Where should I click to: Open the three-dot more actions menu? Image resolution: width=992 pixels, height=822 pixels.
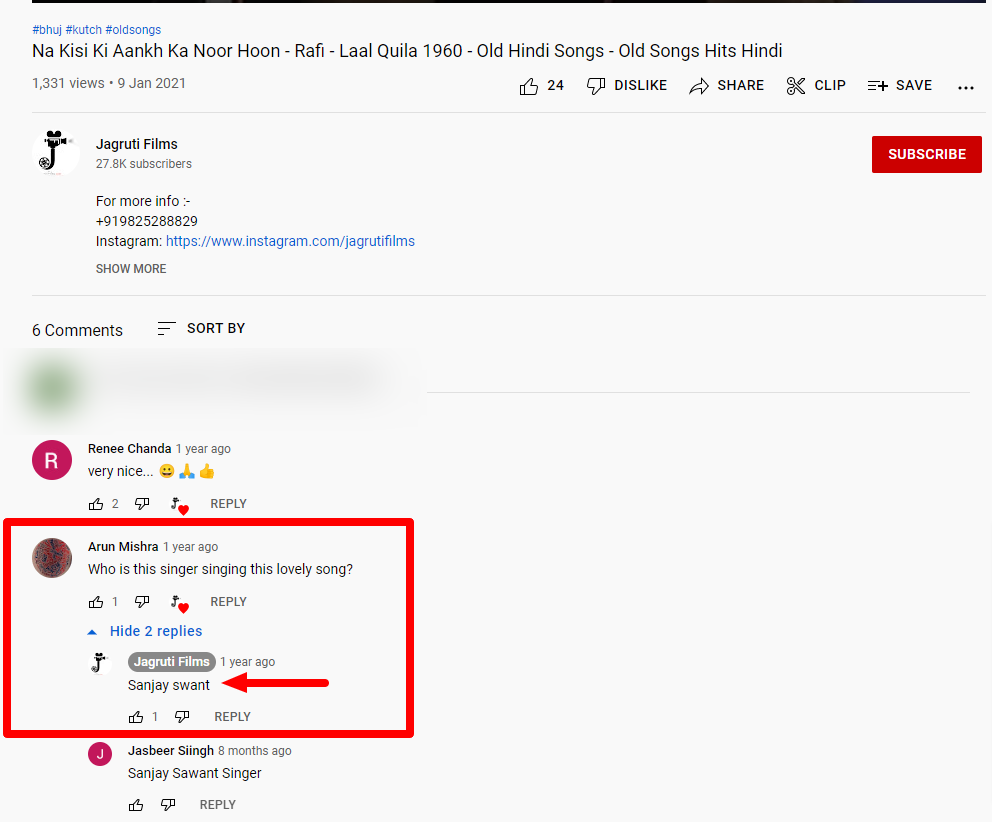[965, 87]
